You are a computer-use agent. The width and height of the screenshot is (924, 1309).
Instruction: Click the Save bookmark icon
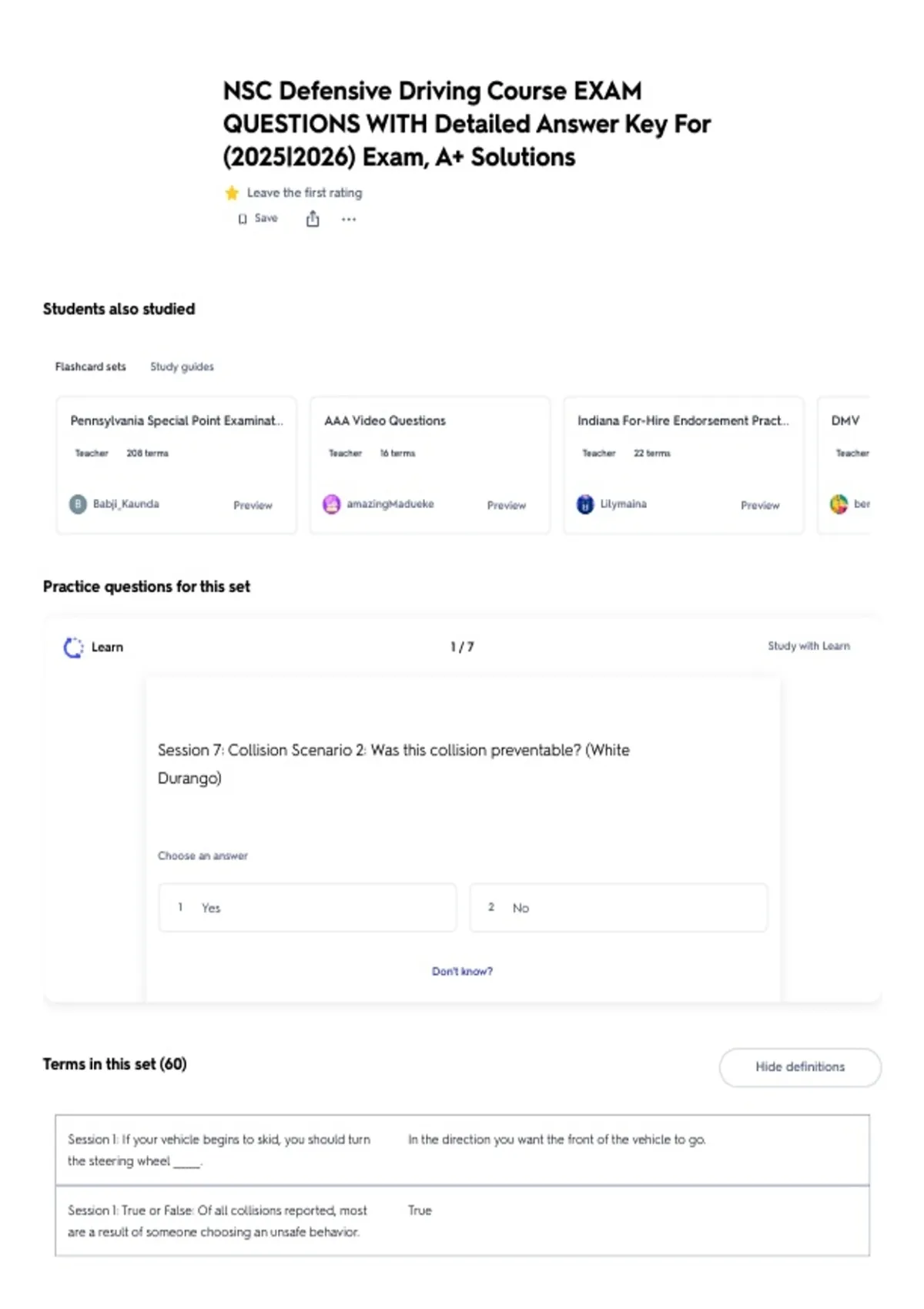243,219
